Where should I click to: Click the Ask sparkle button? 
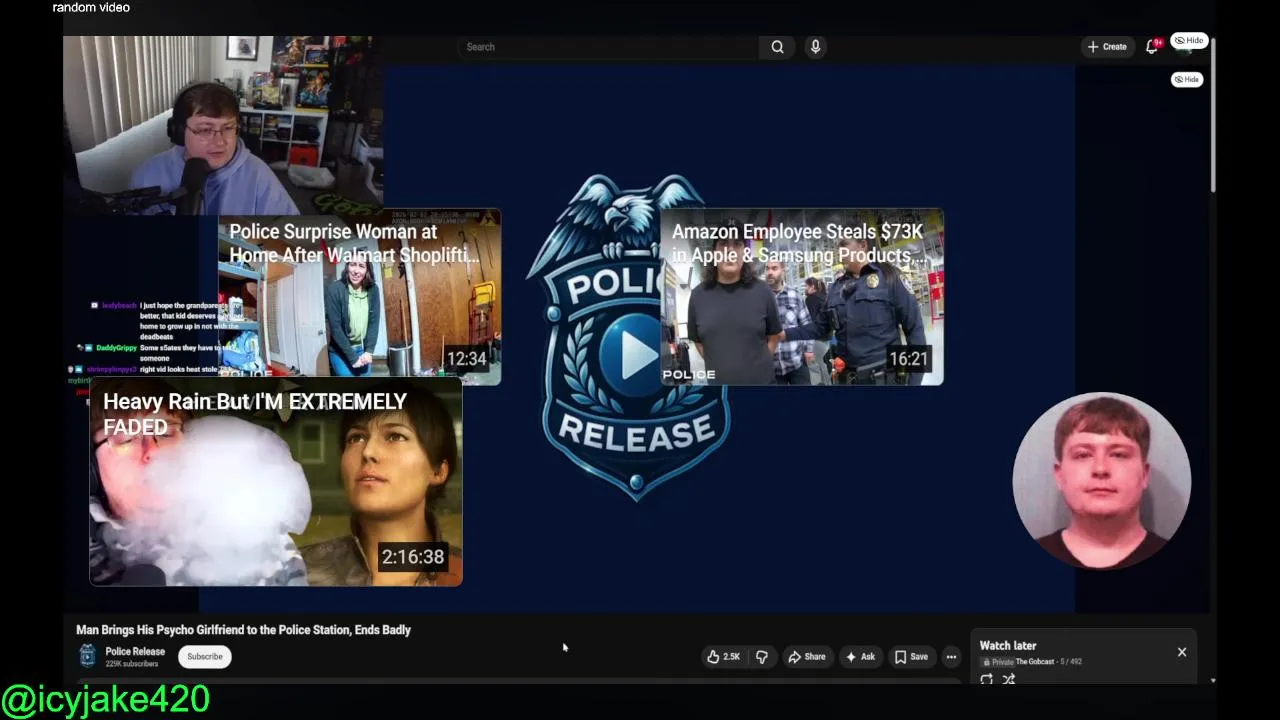click(x=860, y=657)
